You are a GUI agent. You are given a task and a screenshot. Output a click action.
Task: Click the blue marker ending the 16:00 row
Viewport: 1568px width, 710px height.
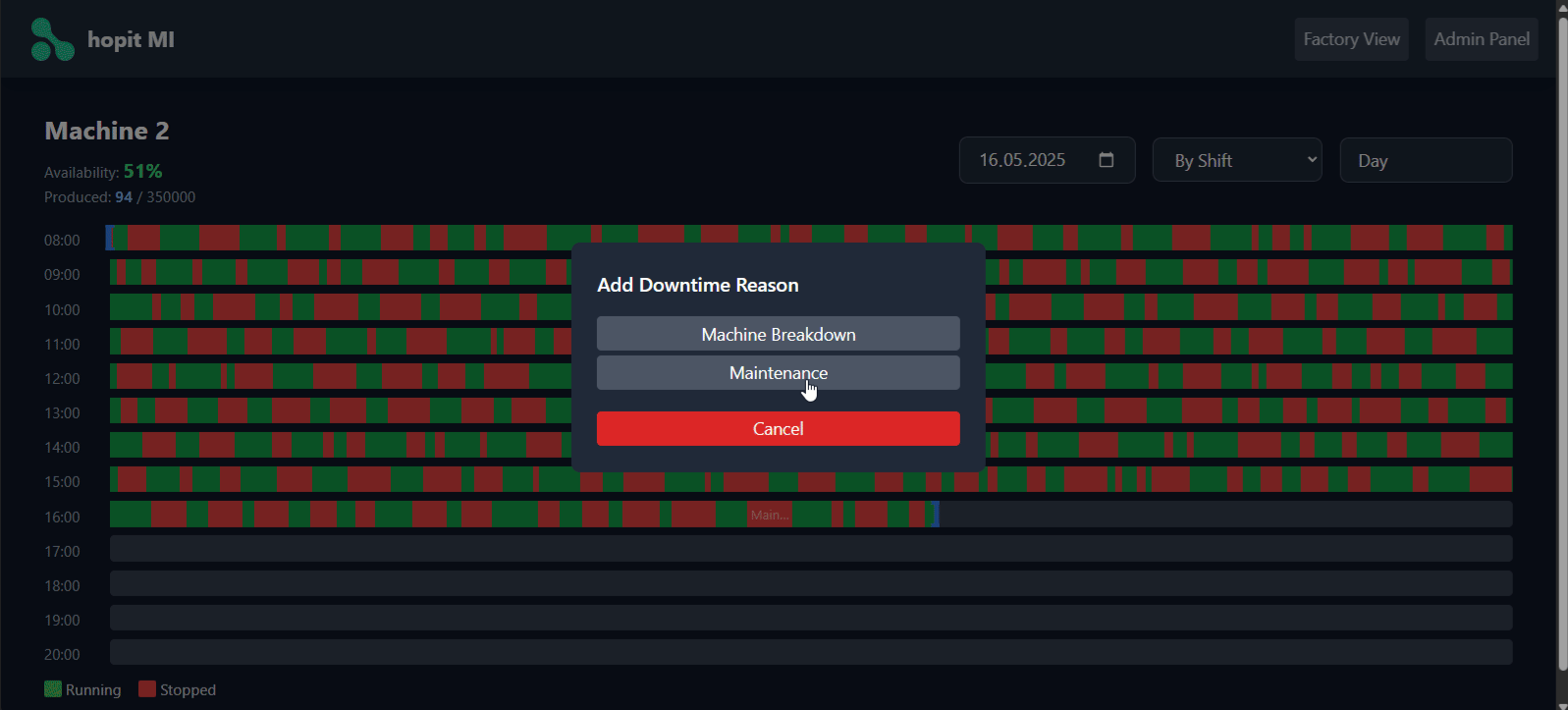[x=936, y=515]
